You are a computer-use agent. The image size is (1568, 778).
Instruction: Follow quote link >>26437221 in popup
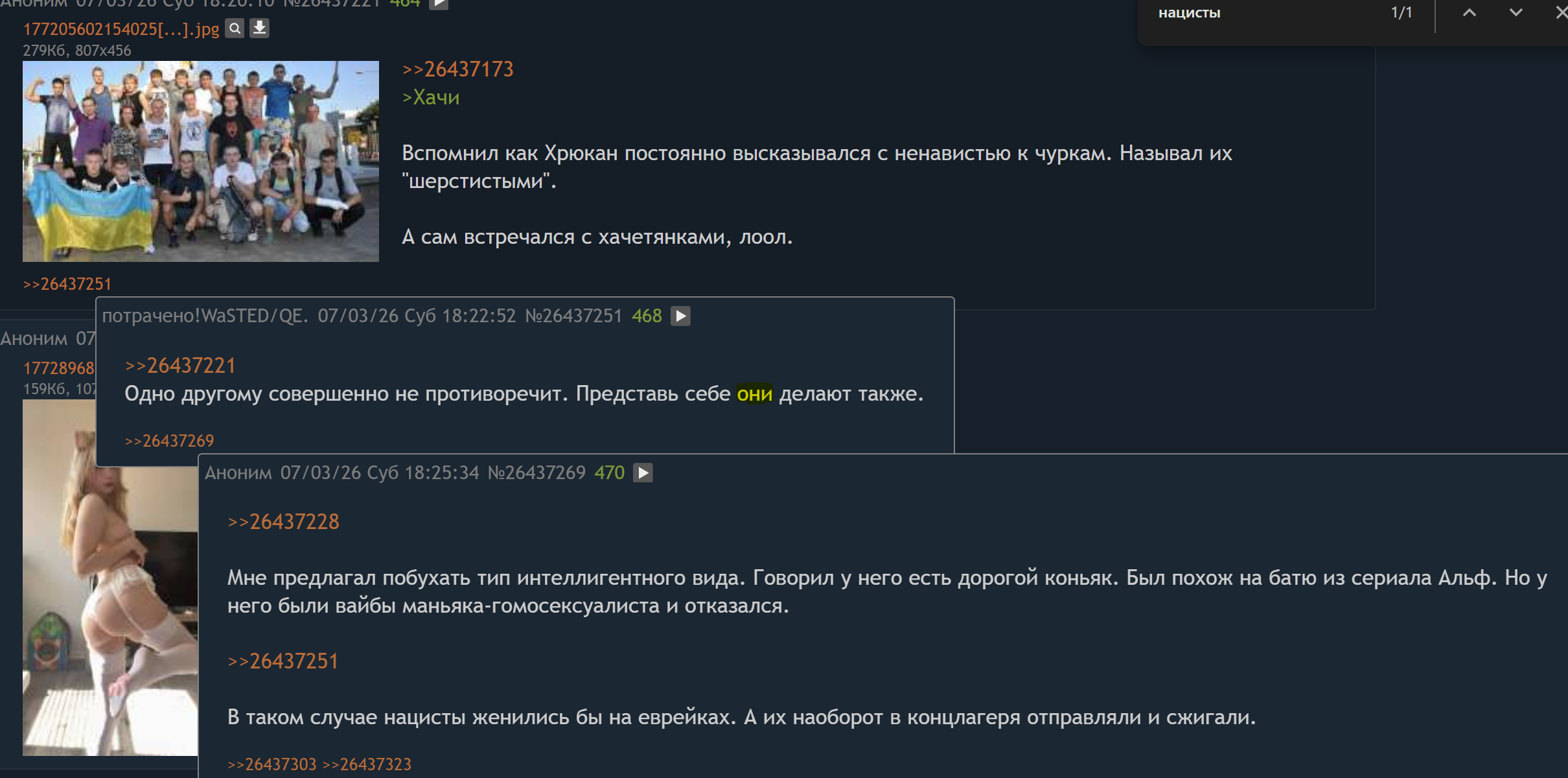[x=180, y=366]
